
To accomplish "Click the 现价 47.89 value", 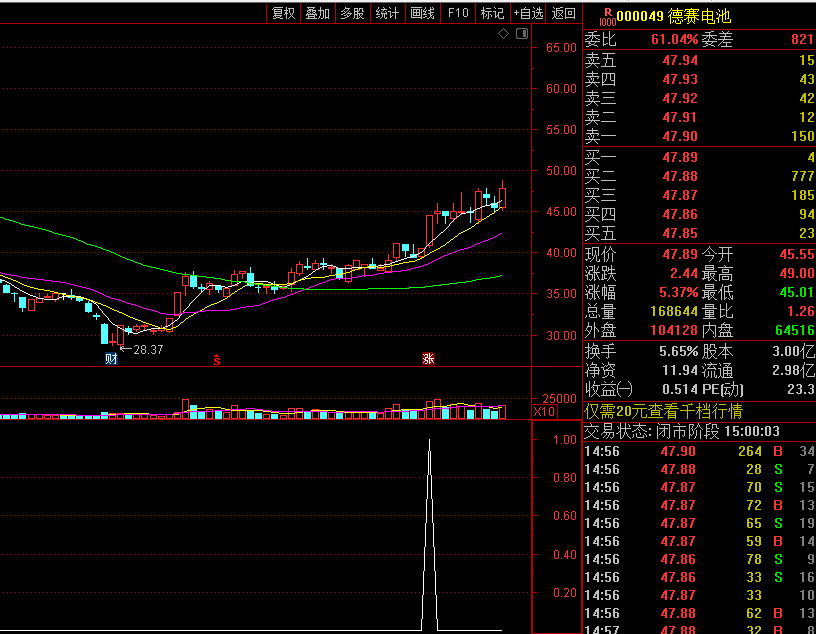I will 680,255.
